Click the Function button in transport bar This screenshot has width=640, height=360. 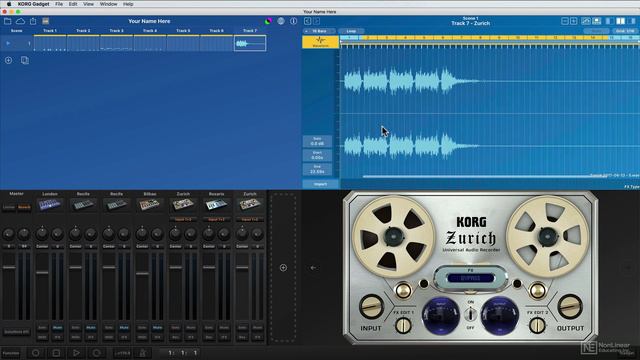(x=11, y=353)
